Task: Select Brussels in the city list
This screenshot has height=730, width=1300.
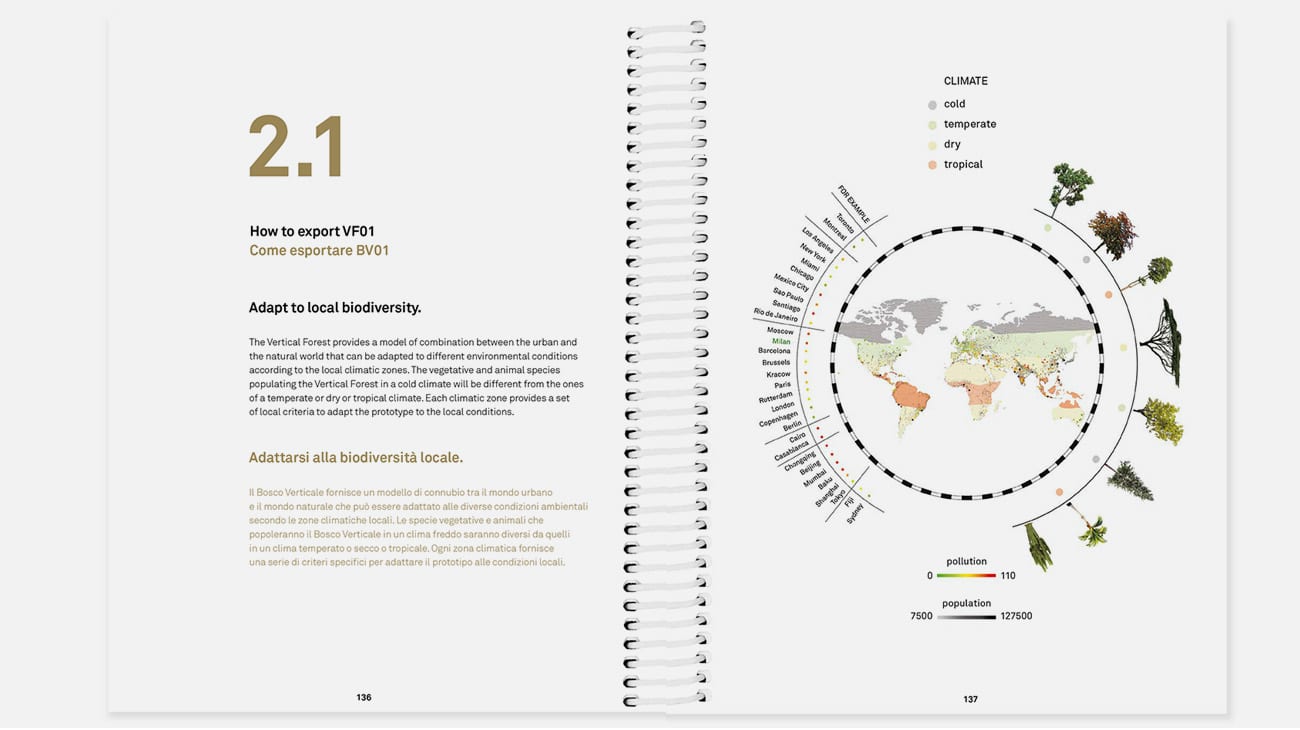Action: 776,362
